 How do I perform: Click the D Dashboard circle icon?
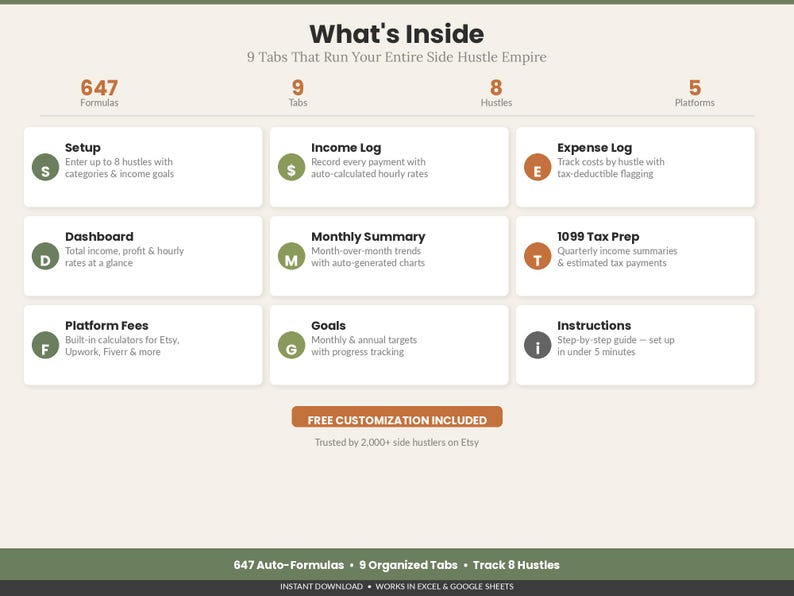coord(46,256)
